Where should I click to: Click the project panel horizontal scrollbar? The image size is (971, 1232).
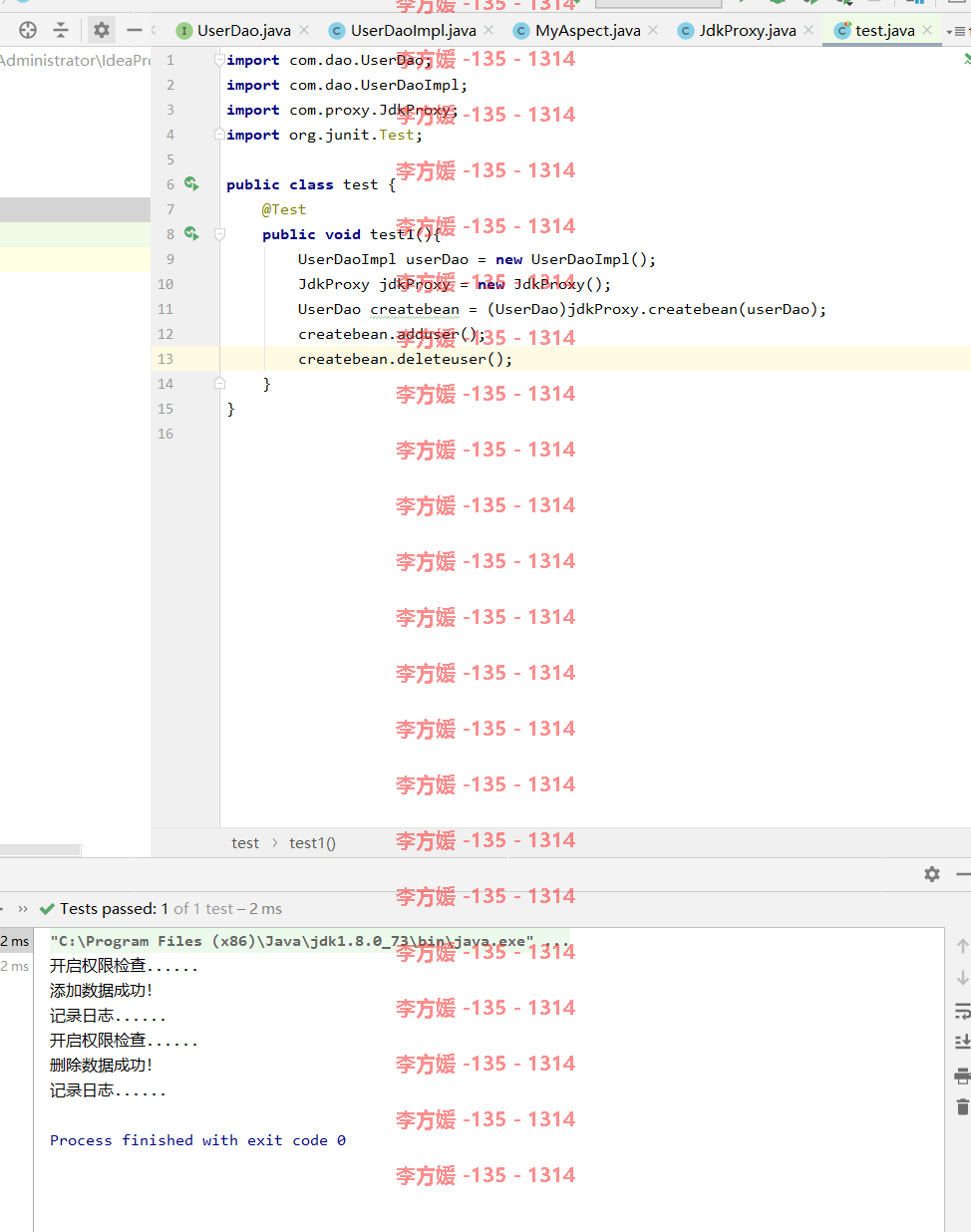pos(40,850)
